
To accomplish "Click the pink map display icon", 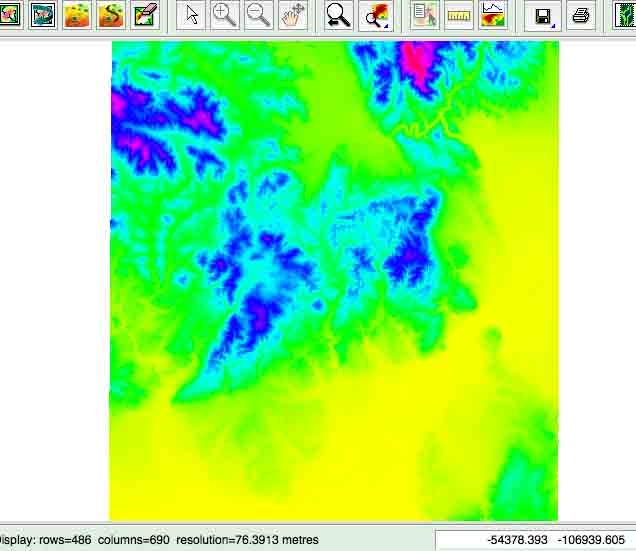I will pyautogui.click(x=8, y=15).
